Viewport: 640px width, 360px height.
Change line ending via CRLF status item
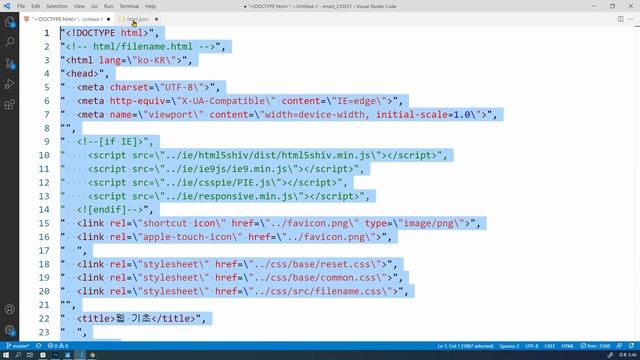coord(550,346)
